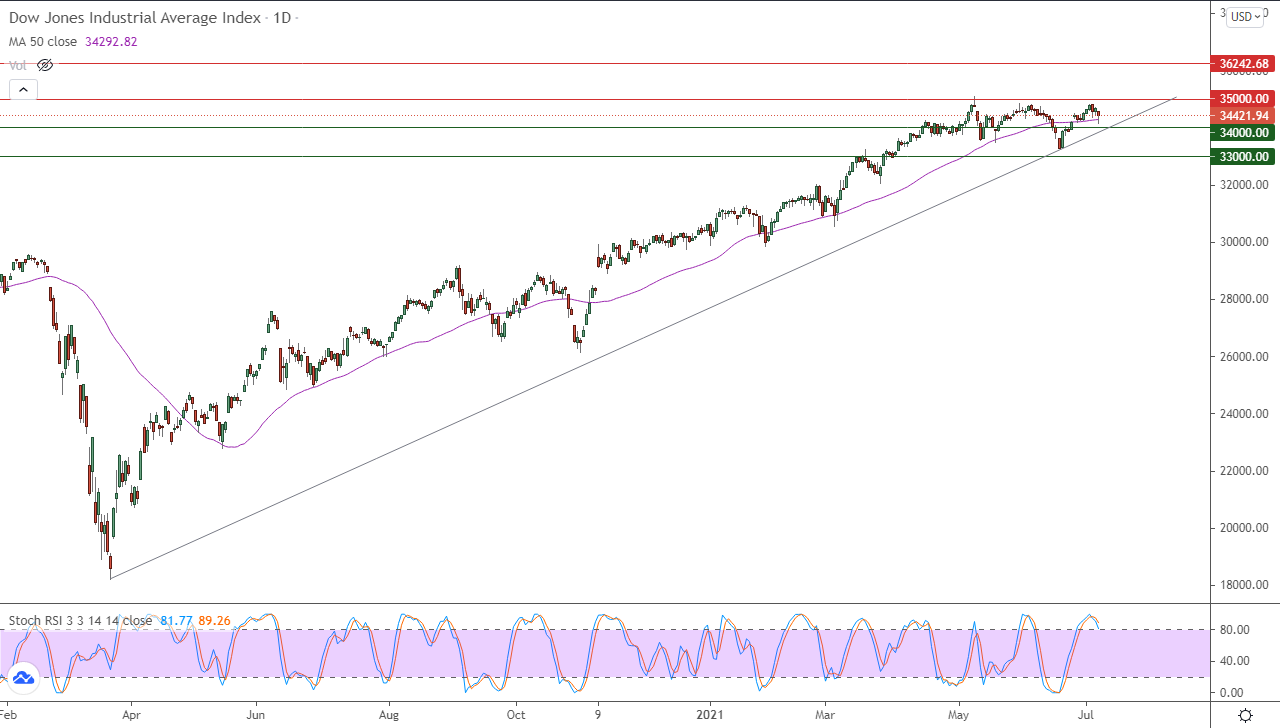Click the Apr label on the time axis
Image resolution: width=1280 pixels, height=728 pixels.
point(130,715)
